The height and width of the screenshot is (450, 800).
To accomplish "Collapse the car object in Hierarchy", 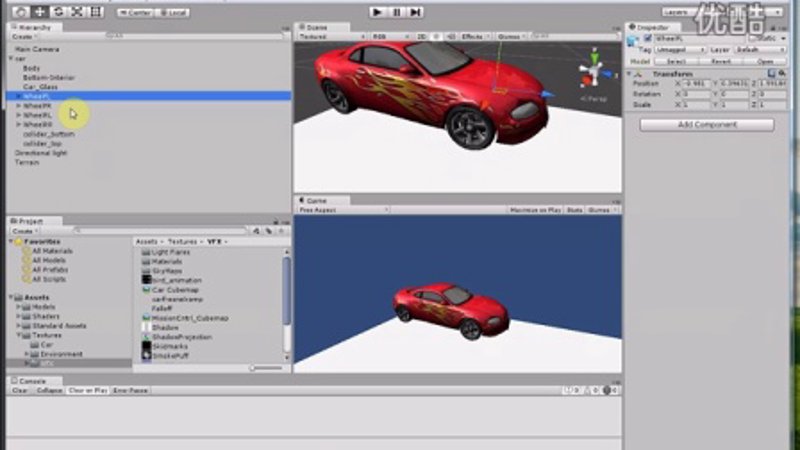I will tap(12, 59).
